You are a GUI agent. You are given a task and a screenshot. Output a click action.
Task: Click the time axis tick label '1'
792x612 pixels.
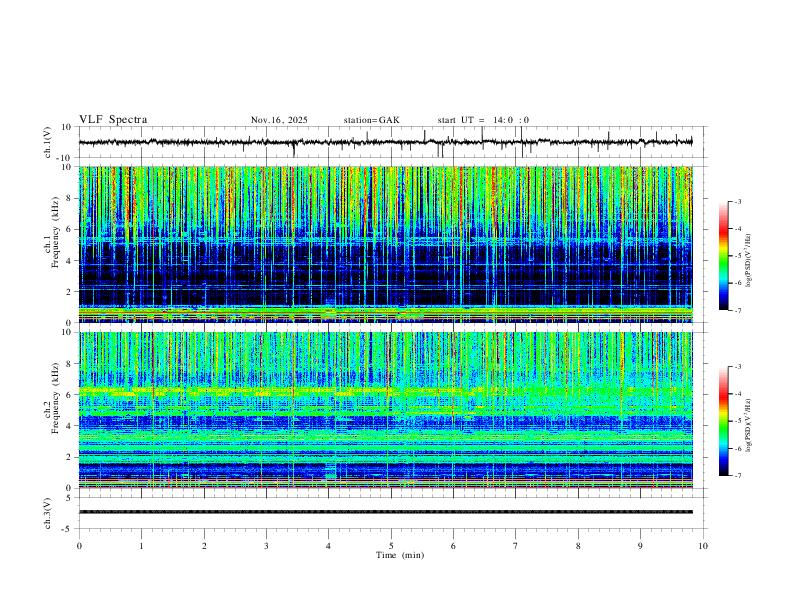coord(141,546)
